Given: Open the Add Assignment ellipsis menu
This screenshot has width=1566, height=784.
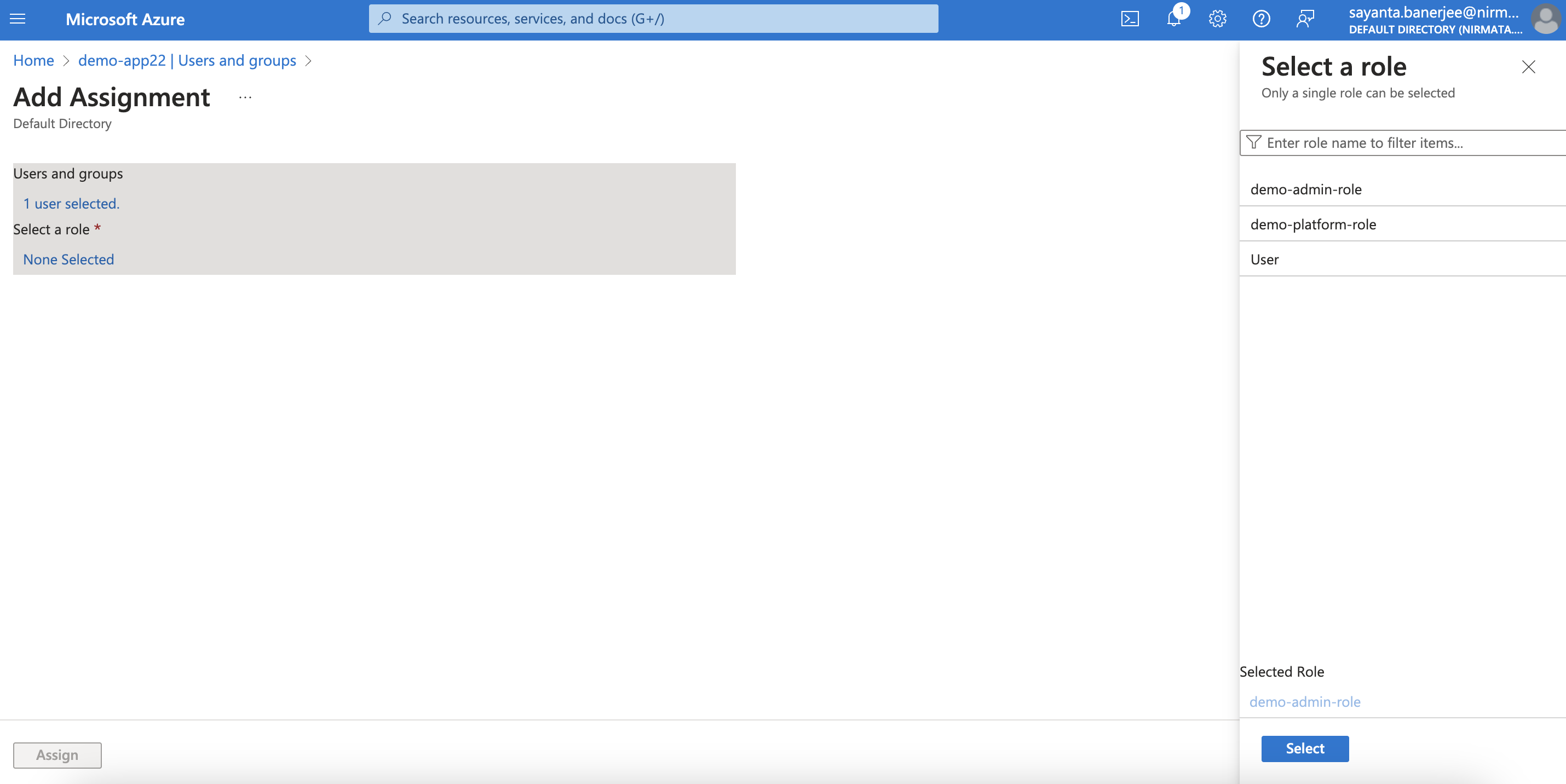Looking at the screenshot, I should pos(245,97).
